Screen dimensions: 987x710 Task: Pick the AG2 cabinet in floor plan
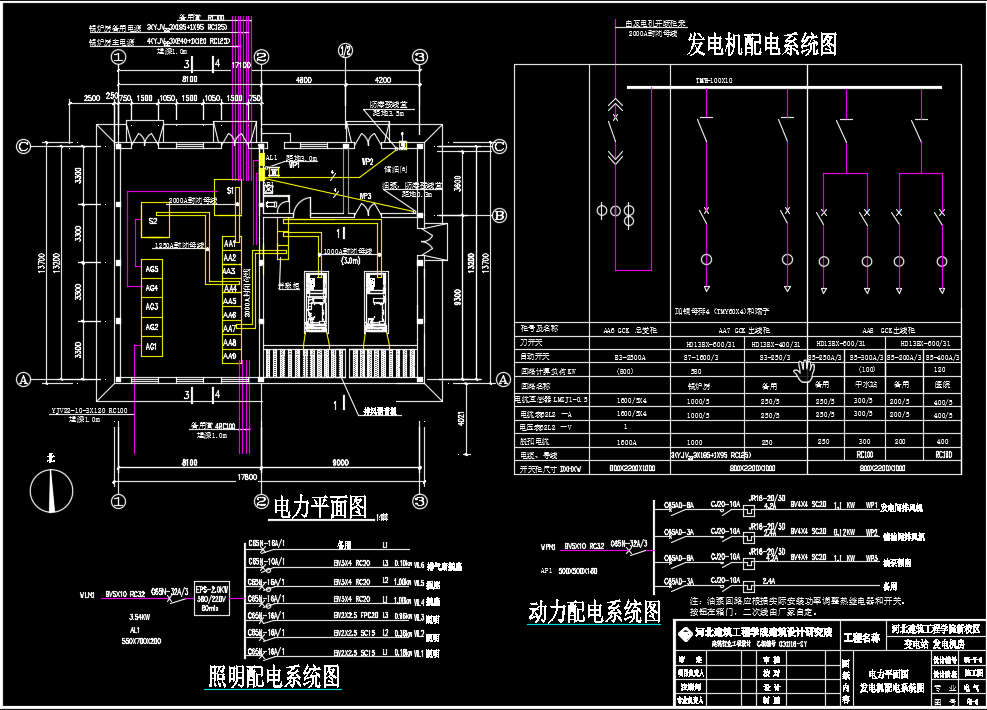pos(152,327)
